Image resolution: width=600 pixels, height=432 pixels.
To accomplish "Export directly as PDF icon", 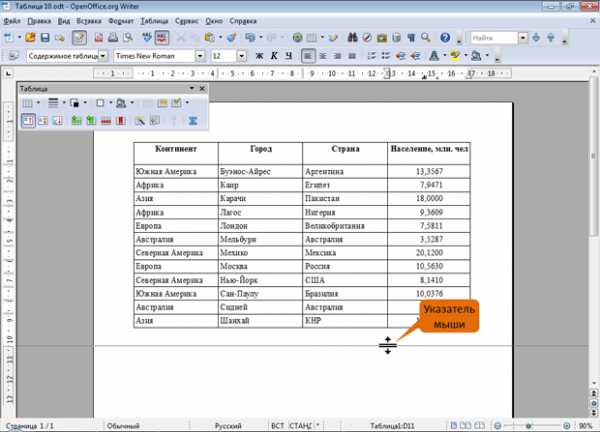I will tap(99, 37).
